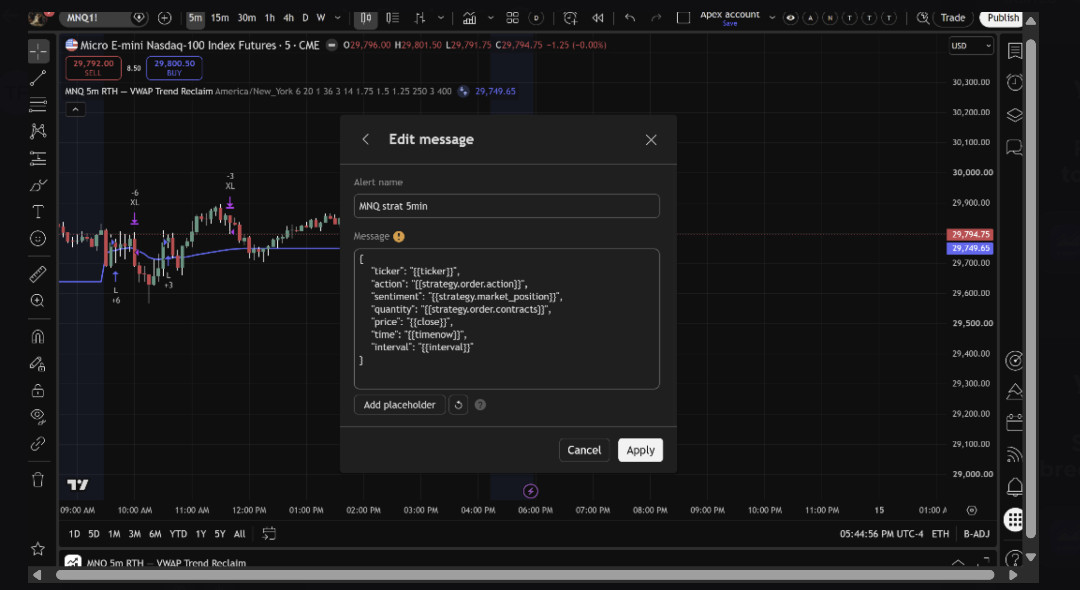
Task: Open the object tree layers icon
Action: click(x=1015, y=115)
